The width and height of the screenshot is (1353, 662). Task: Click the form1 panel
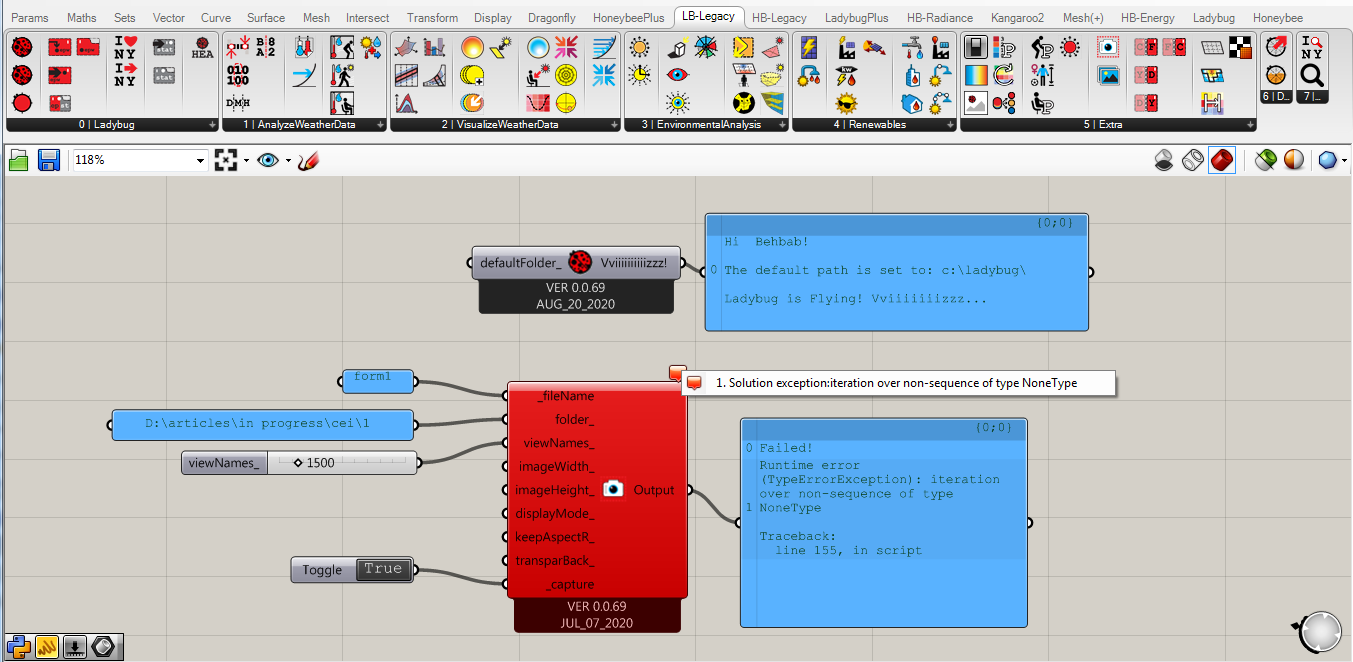377,379
